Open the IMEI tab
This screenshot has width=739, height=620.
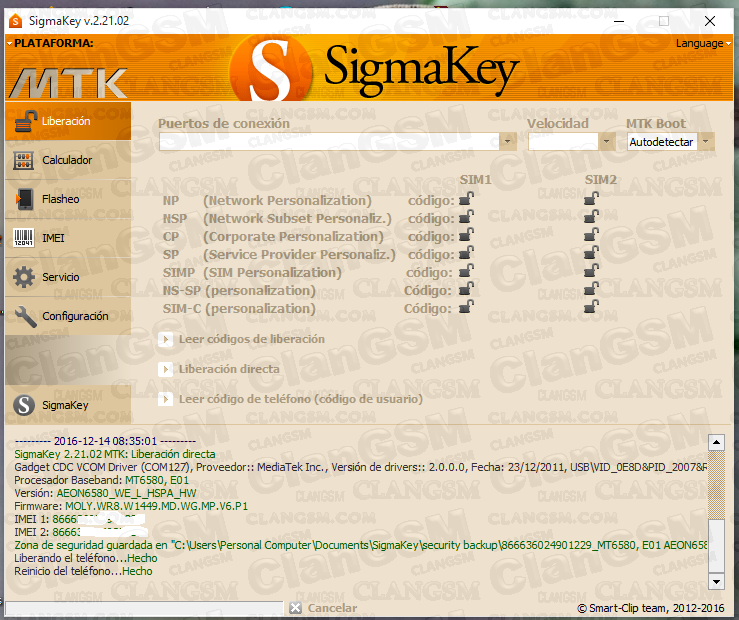click(x=68, y=238)
